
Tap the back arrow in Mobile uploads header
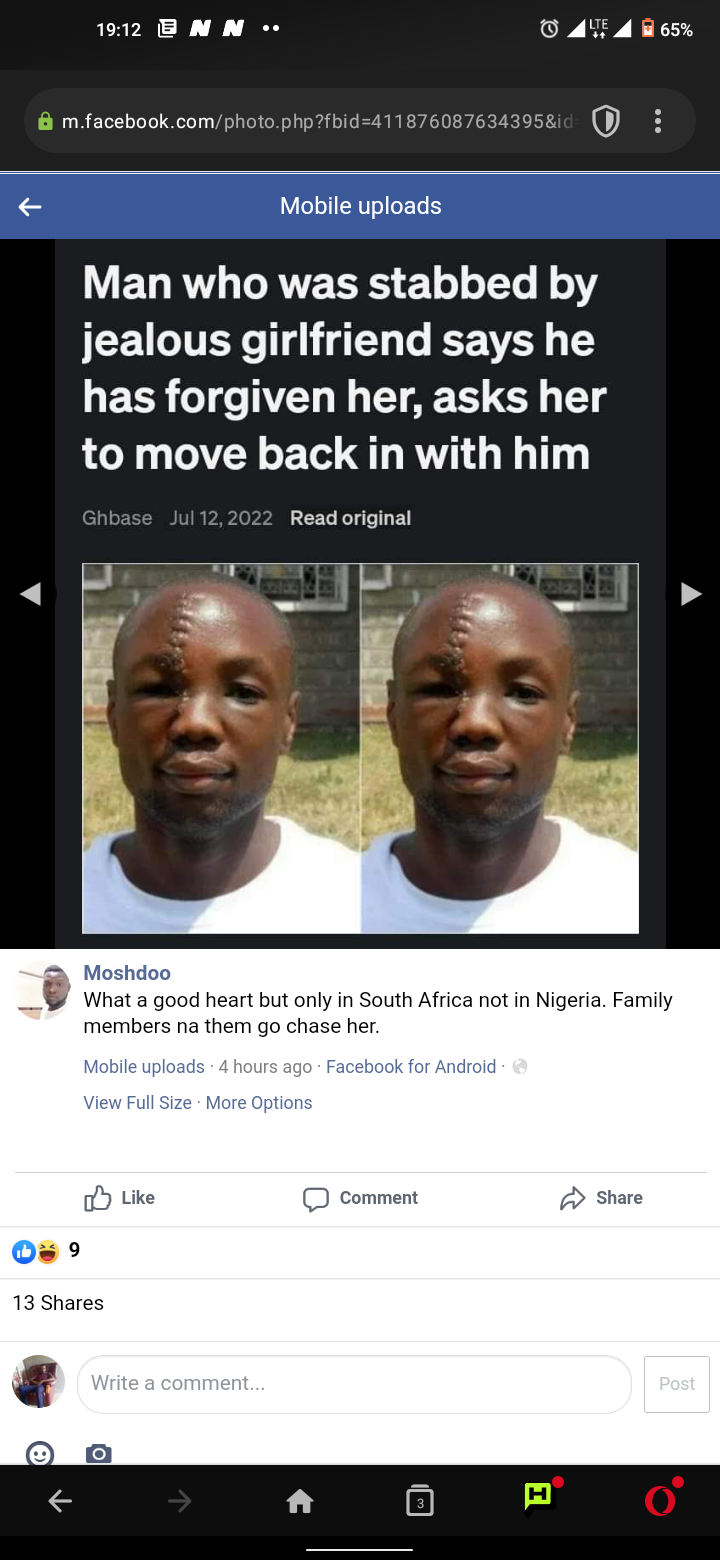30,207
